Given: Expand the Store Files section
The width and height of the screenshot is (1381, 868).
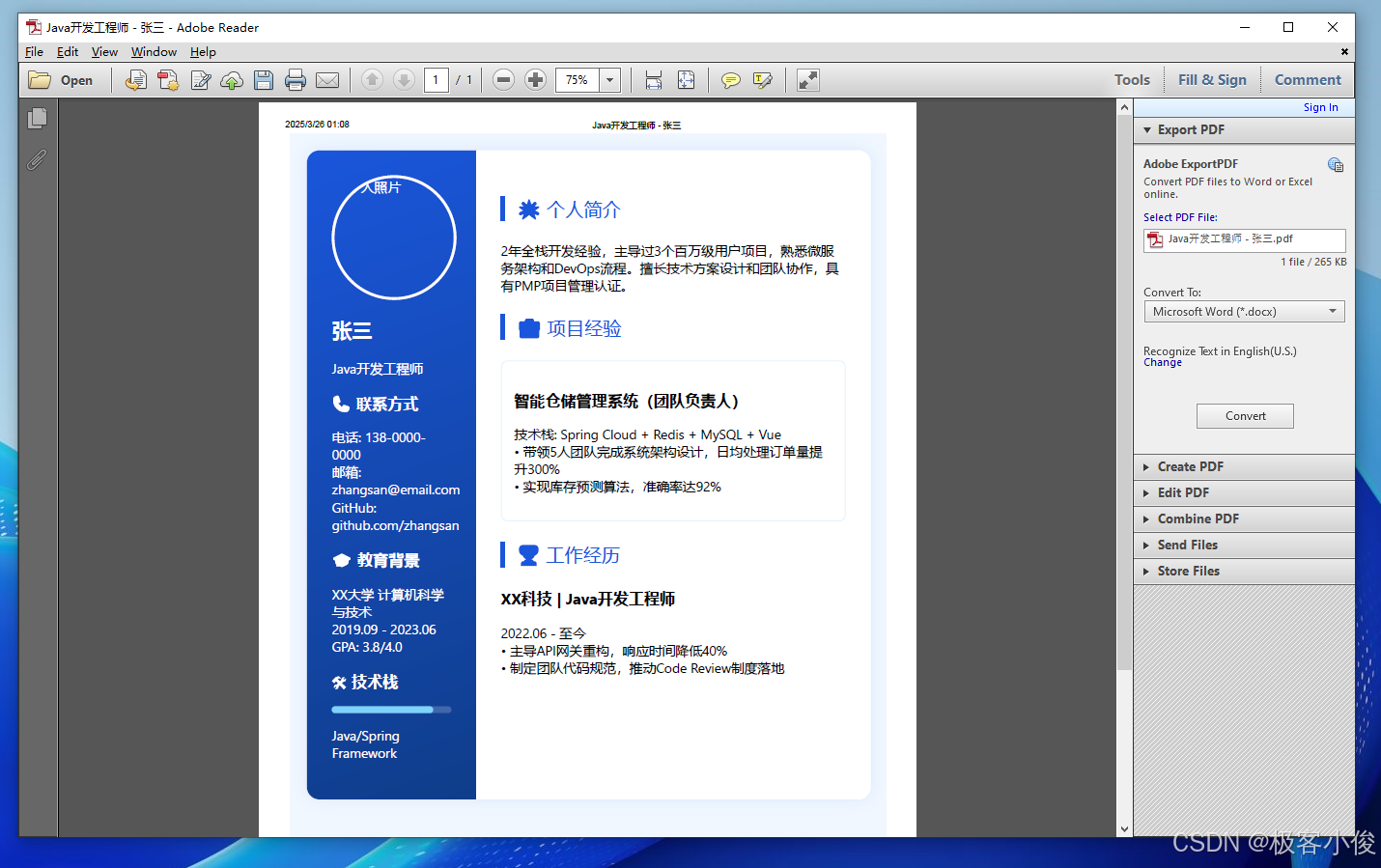Looking at the screenshot, I should 1244,571.
